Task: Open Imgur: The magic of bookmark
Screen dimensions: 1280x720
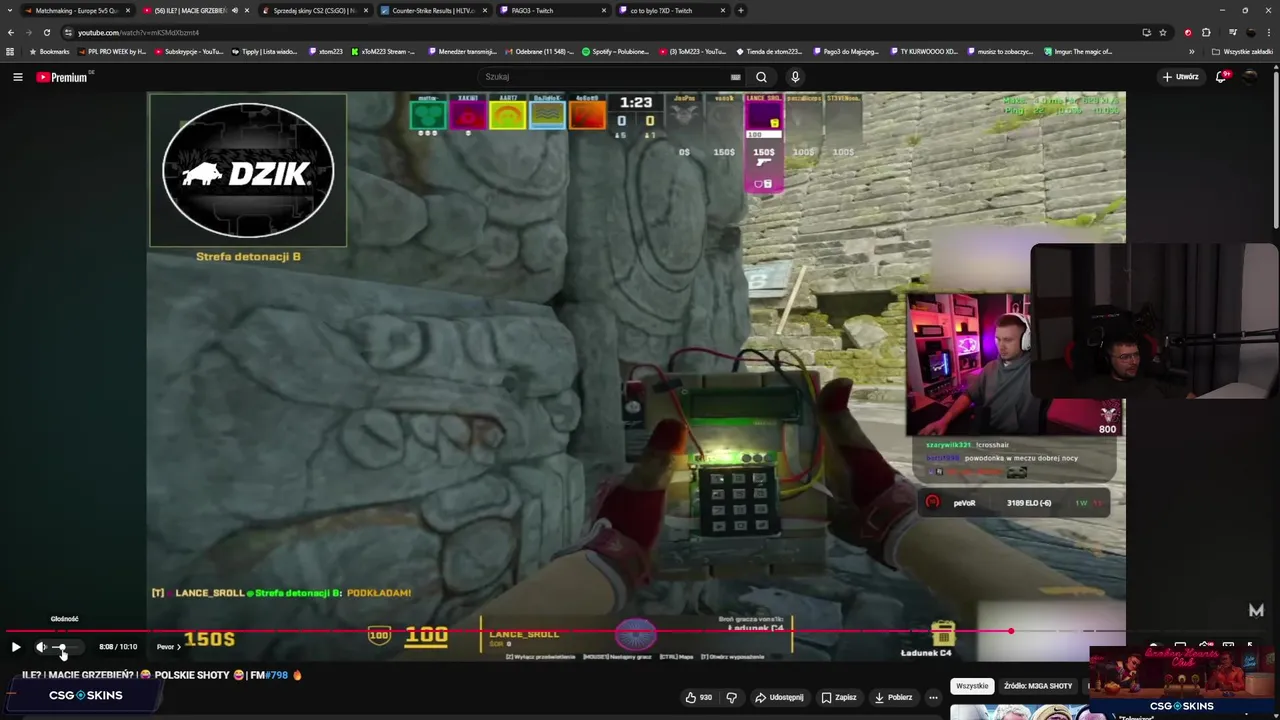Action: 1078,52
